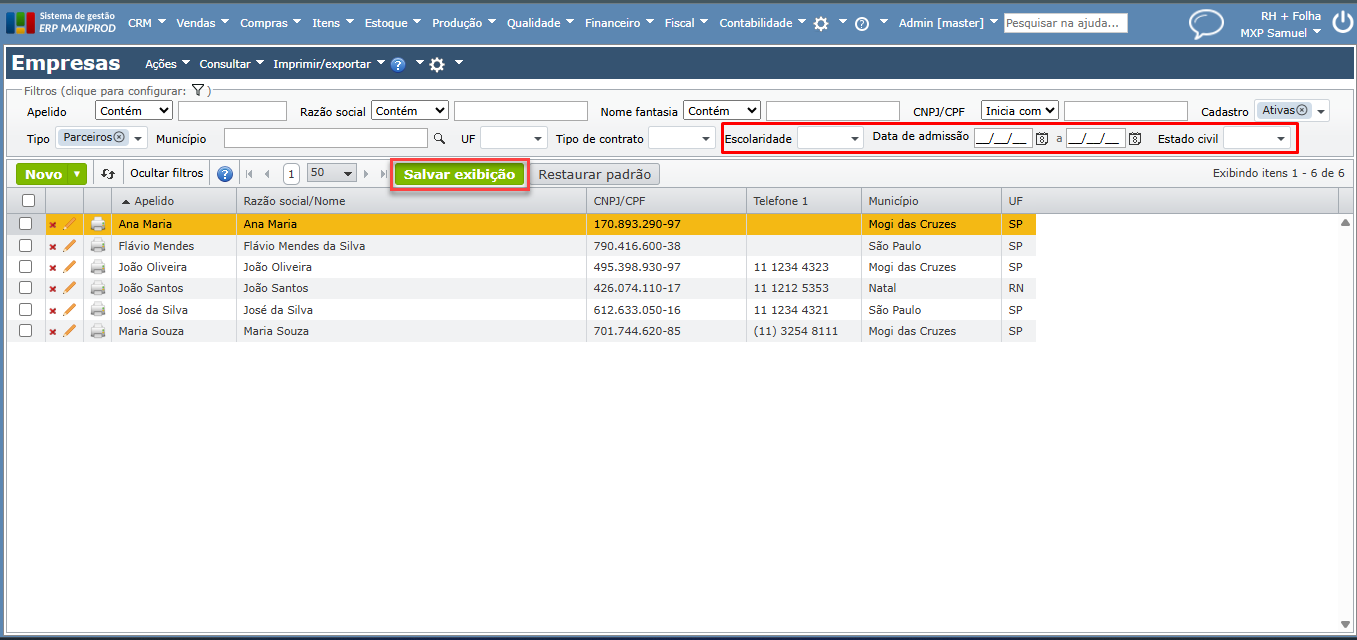Delete the Ana Maria row
This screenshot has width=1357, height=640.
click(53, 225)
